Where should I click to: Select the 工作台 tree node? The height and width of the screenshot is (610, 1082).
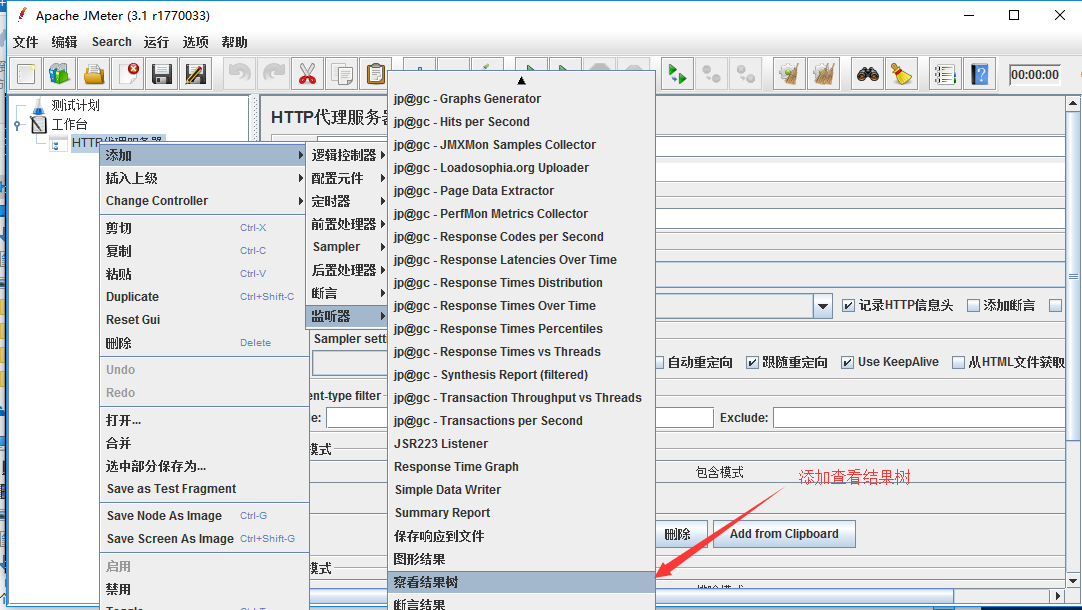(x=69, y=124)
